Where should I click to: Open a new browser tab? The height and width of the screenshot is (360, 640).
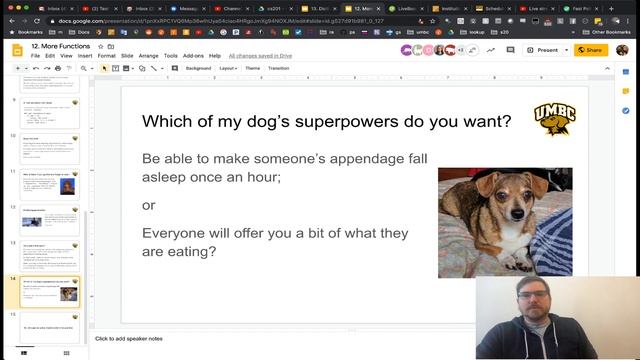coord(611,8)
